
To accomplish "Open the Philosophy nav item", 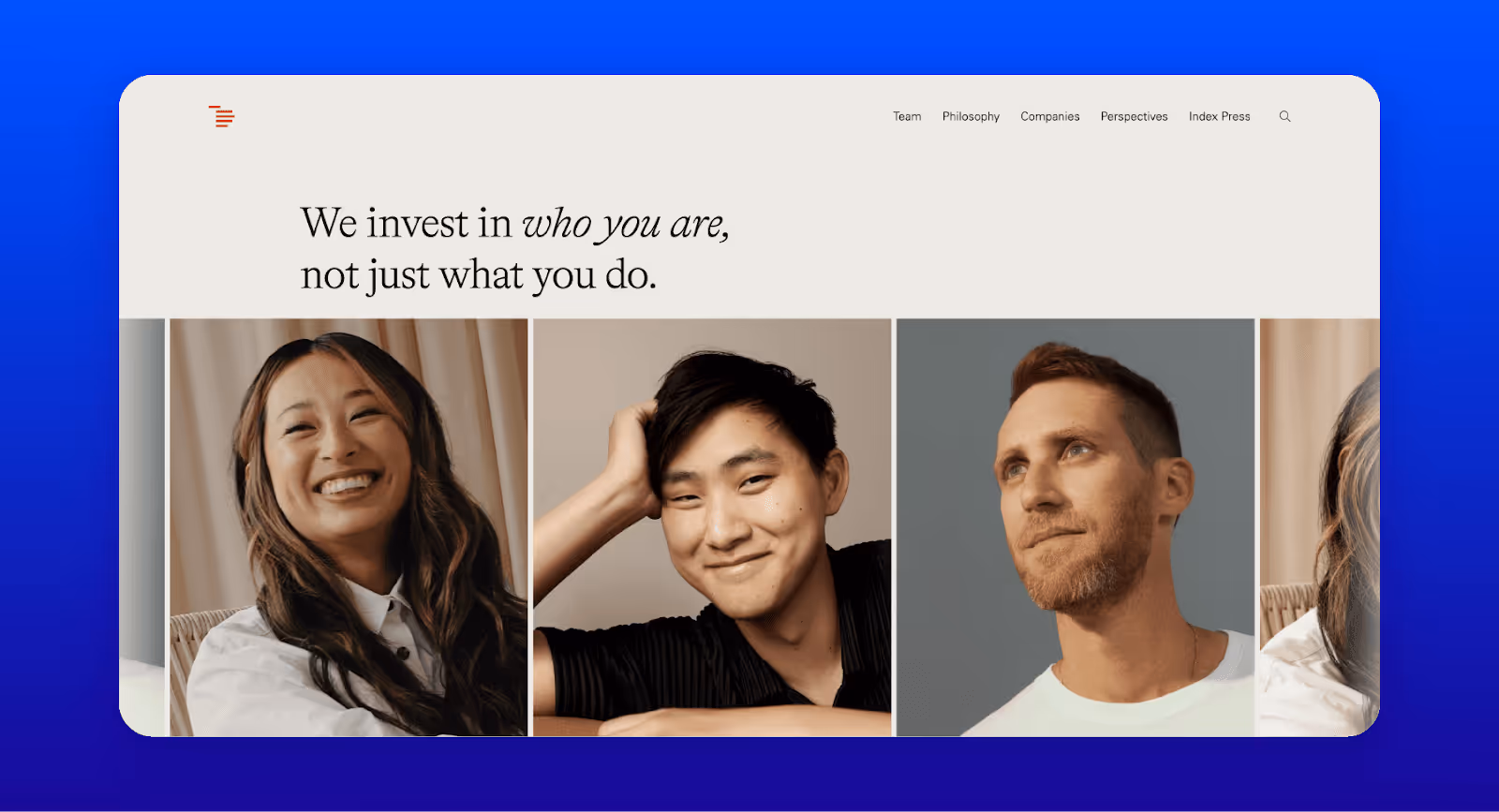I will pos(971,116).
